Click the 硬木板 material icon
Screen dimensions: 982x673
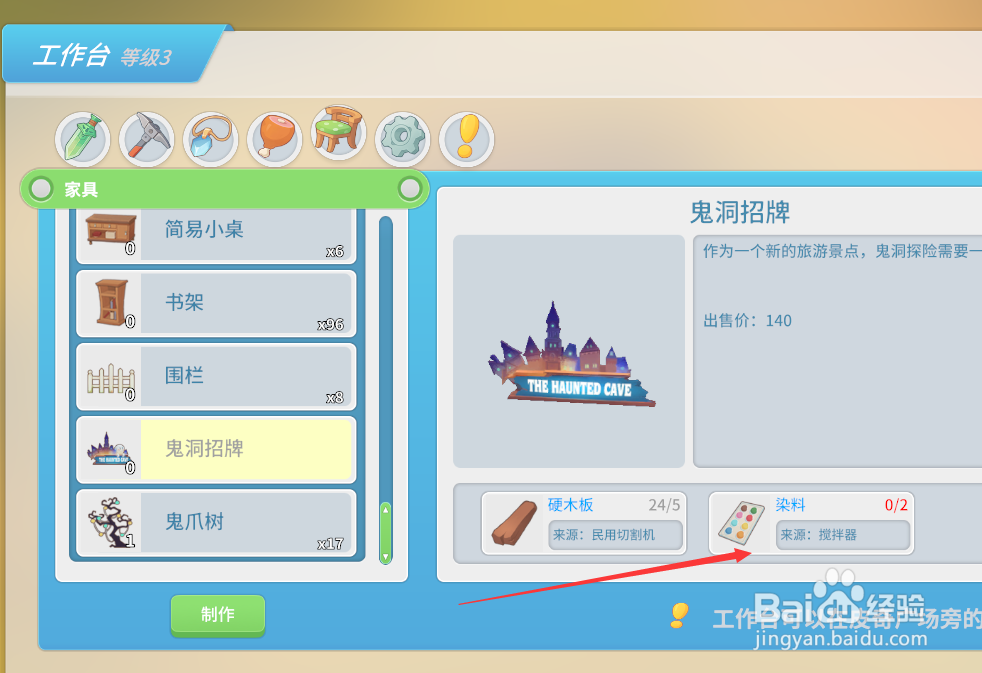point(515,523)
